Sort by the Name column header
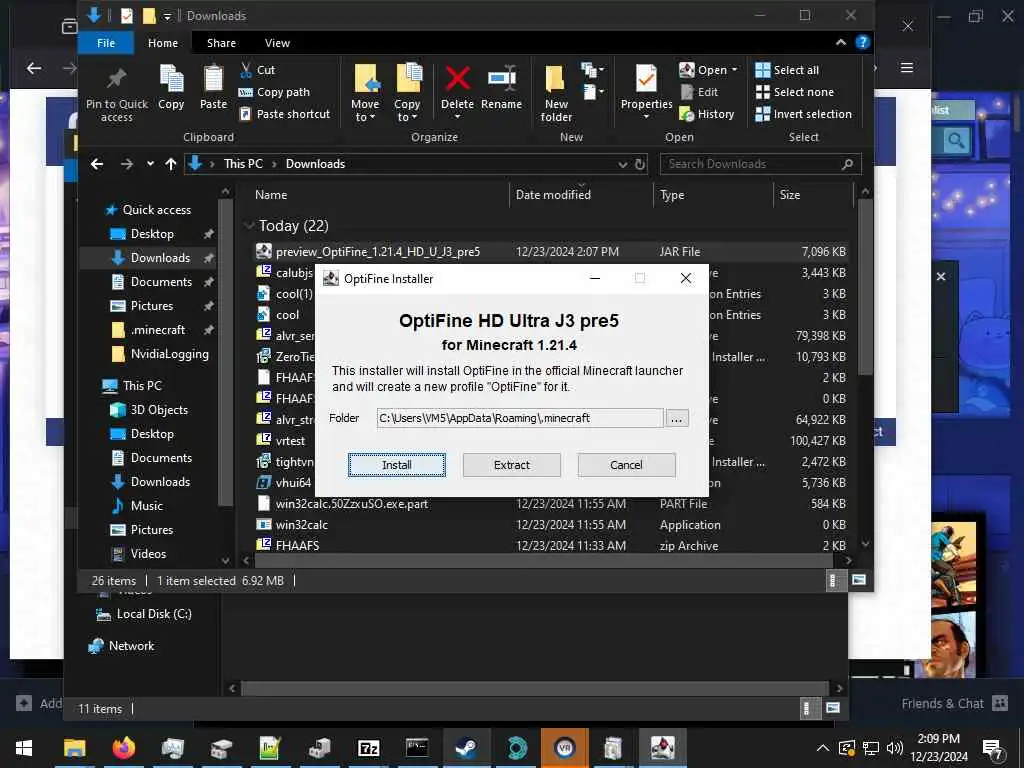Image resolution: width=1024 pixels, height=768 pixels. [x=271, y=195]
